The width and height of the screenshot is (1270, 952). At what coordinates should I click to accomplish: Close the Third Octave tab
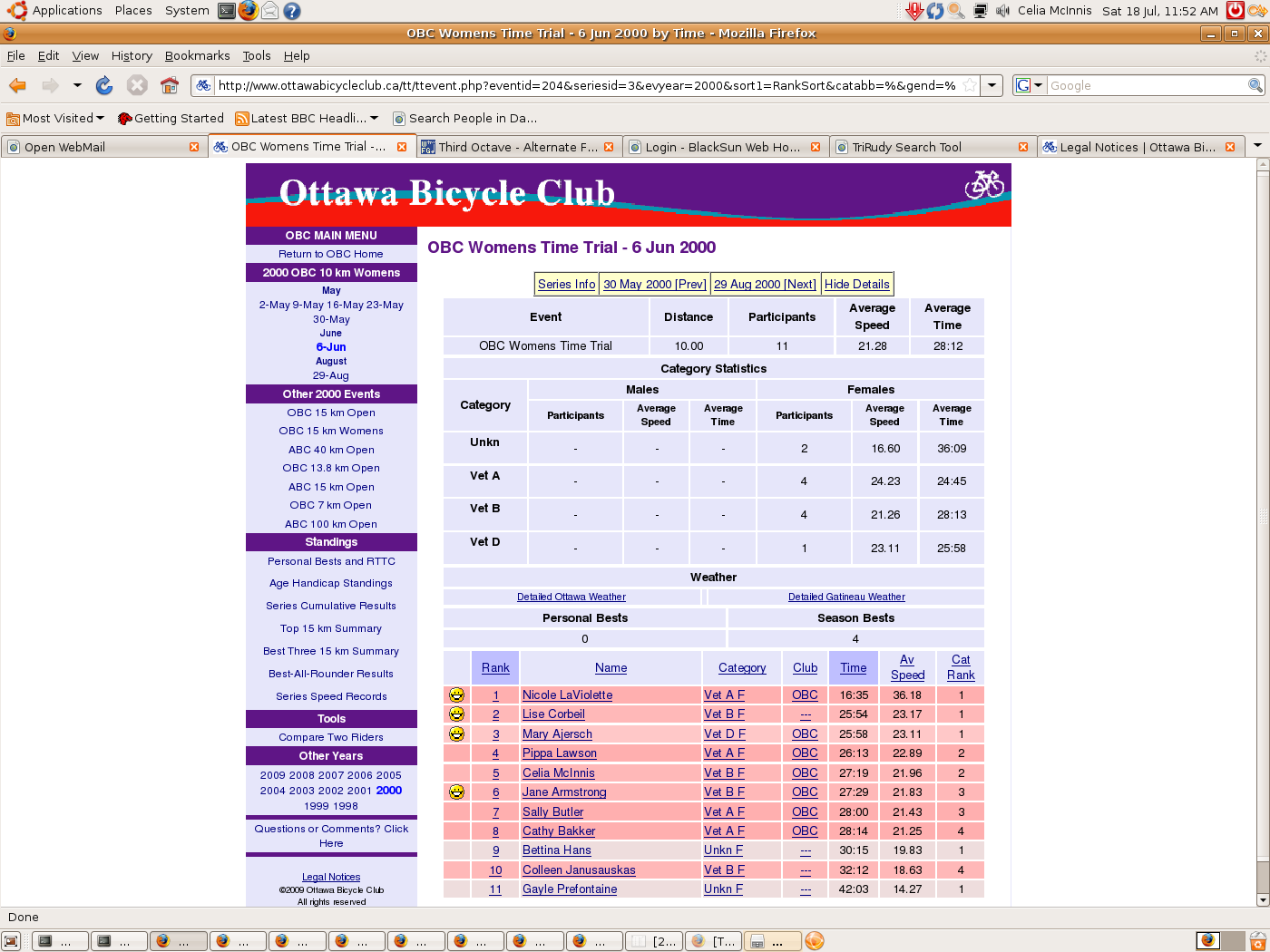(609, 147)
